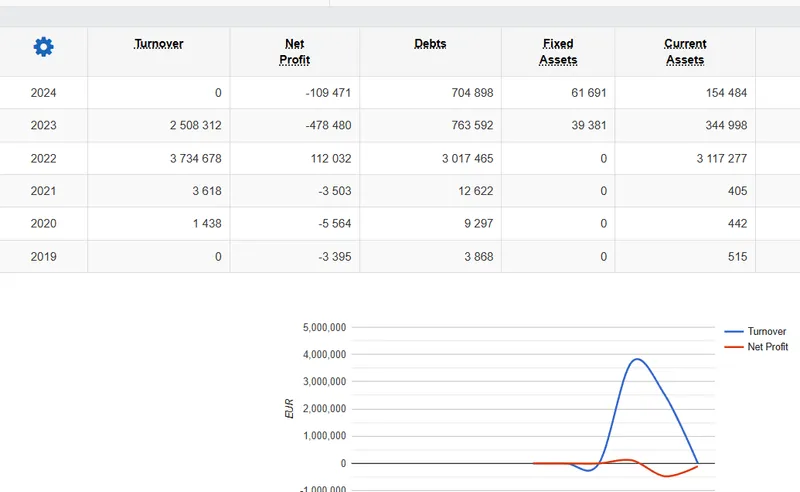The width and height of the screenshot is (800, 492).
Task: Click the Net Profit column header
Action: pos(294,52)
